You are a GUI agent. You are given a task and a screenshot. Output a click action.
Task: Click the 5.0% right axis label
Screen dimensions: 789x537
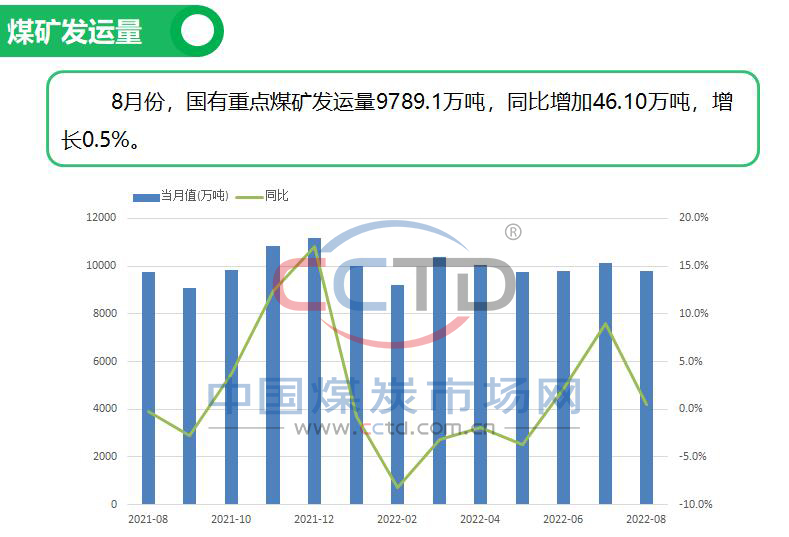coord(690,361)
